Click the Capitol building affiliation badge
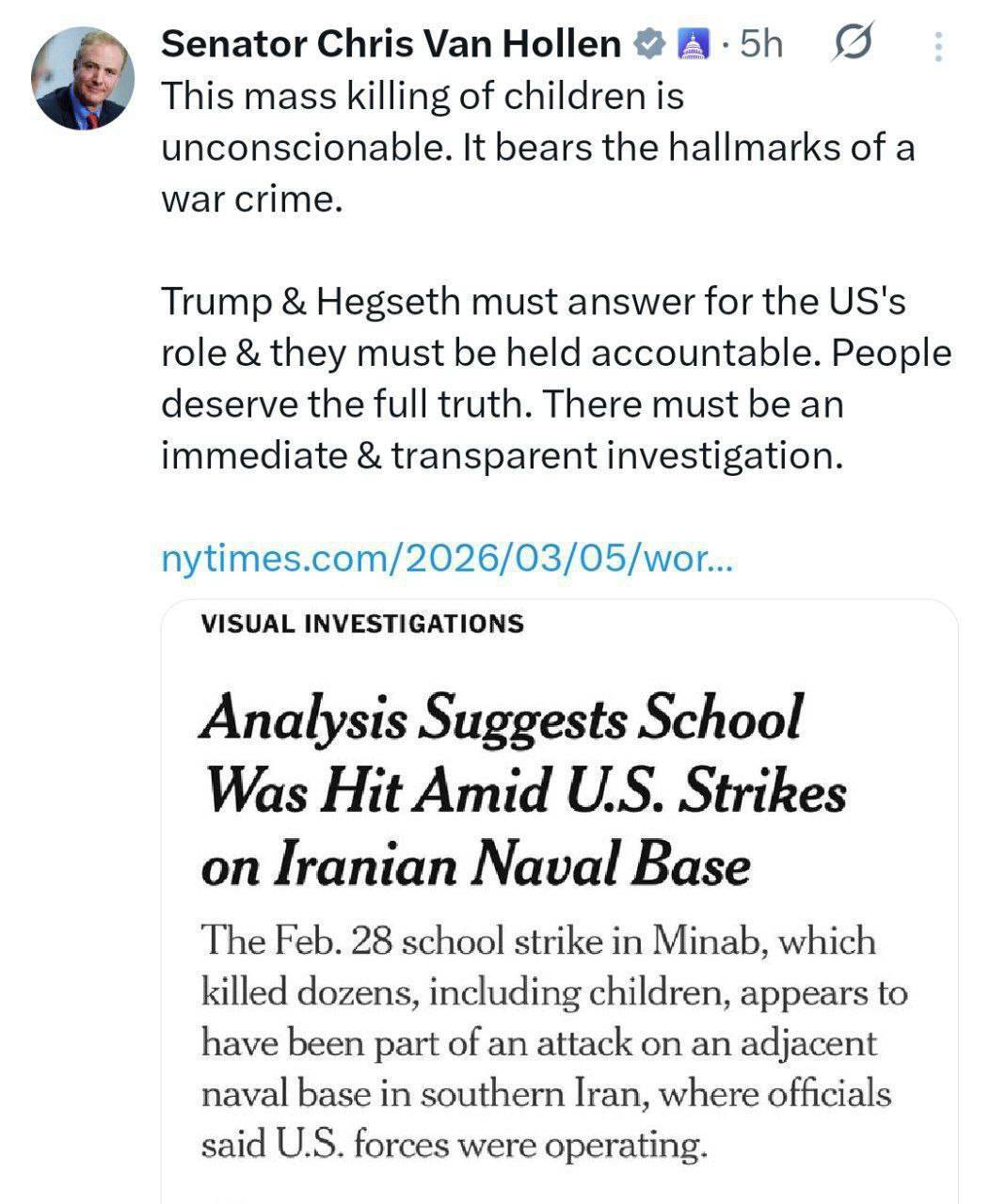The width and height of the screenshot is (990, 1204). click(x=692, y=44)
